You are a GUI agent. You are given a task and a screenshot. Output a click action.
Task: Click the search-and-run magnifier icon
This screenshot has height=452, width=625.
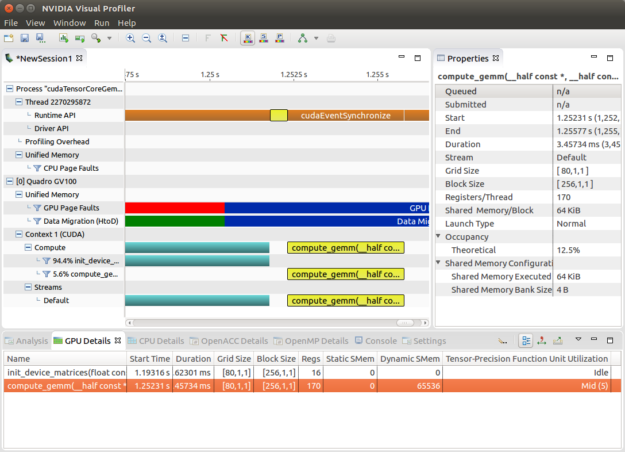point(96,38)
